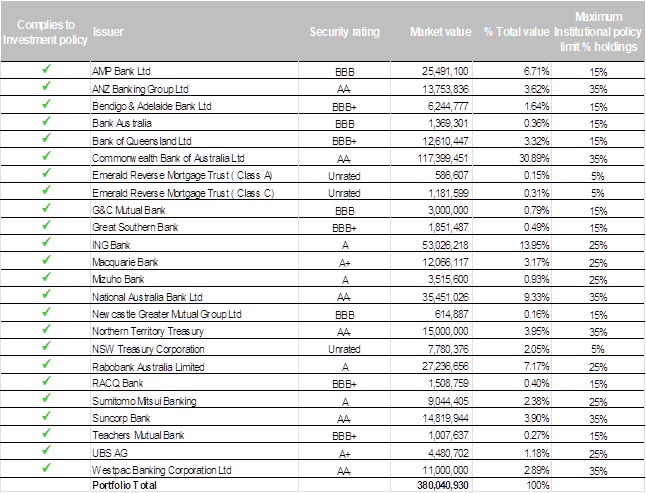Select the market value '53,026,218'
Viewport: 646px width, 493px height.
(445, 245)
